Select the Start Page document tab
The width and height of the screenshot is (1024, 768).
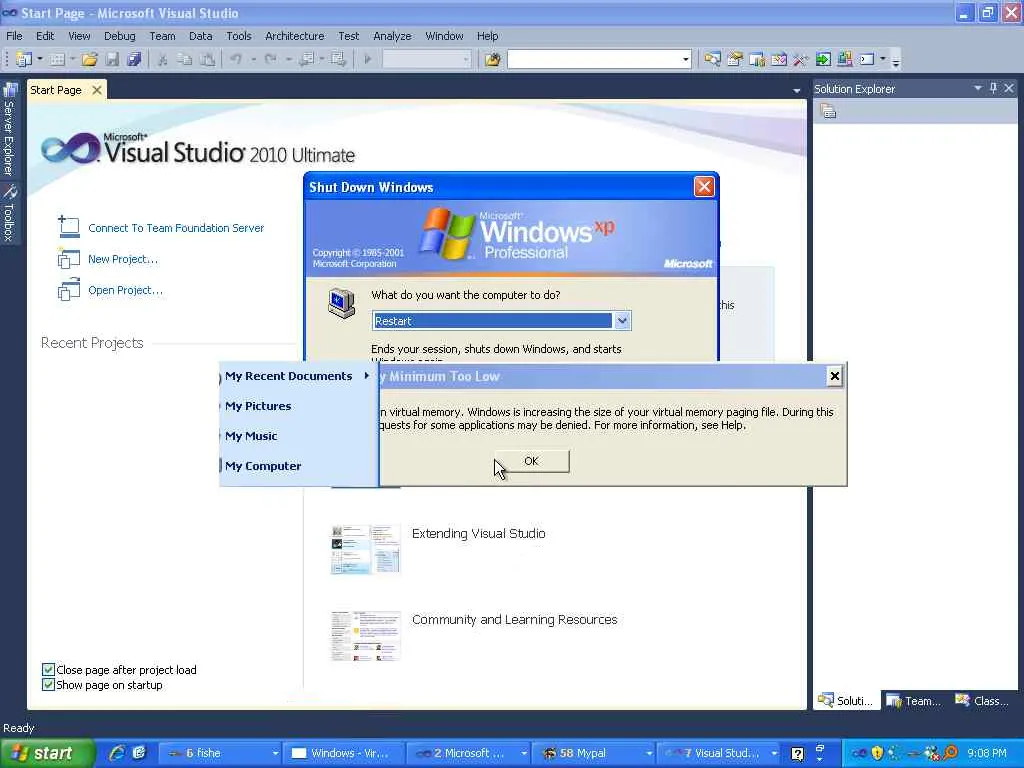click(56, 90)
